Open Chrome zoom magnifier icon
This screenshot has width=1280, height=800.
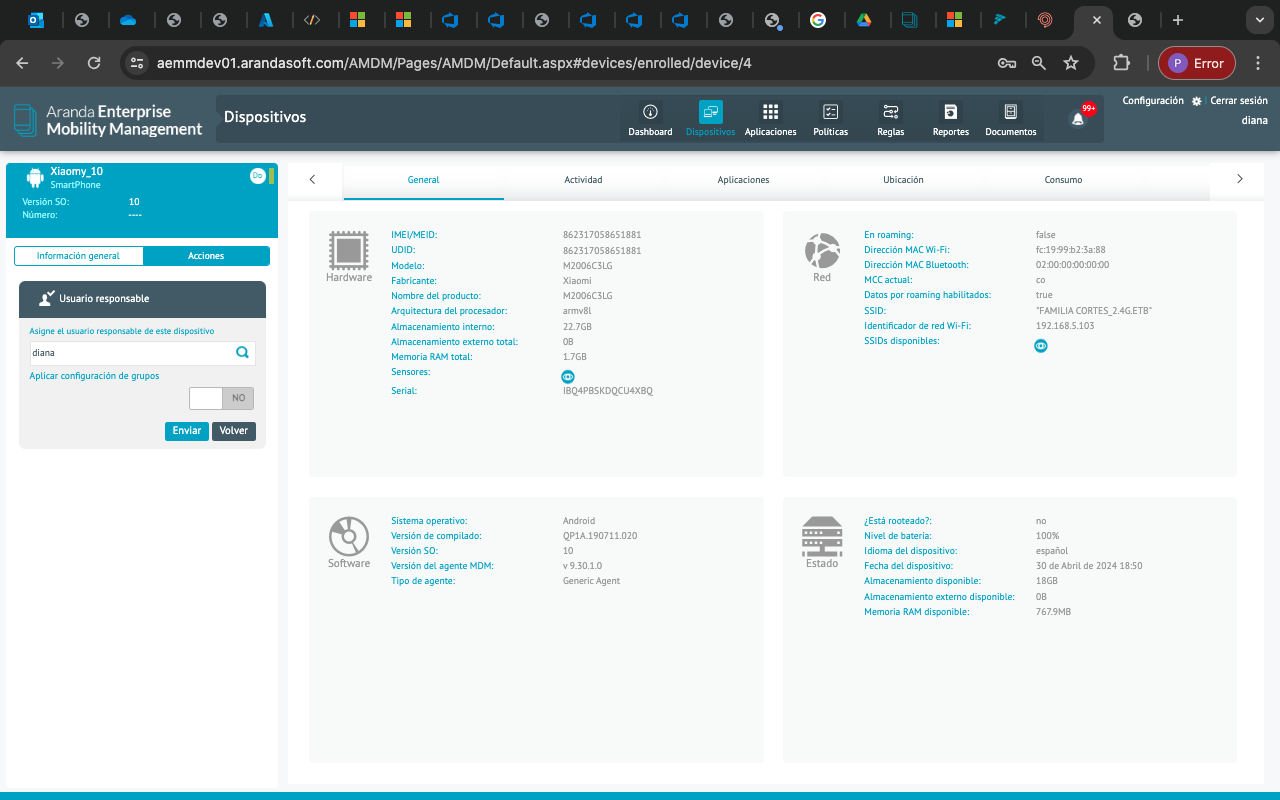1039,63
